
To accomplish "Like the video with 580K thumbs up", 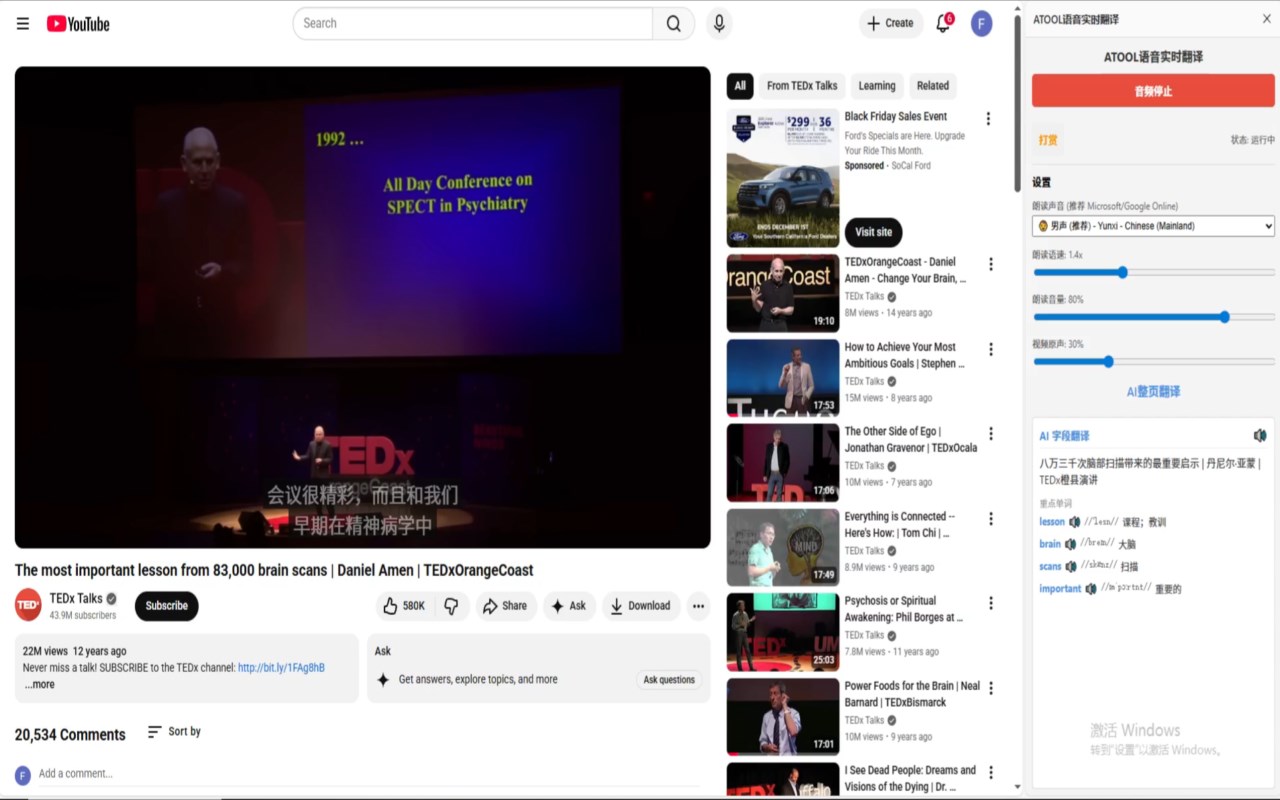I will pyautogui.click(x=404, y=606).
